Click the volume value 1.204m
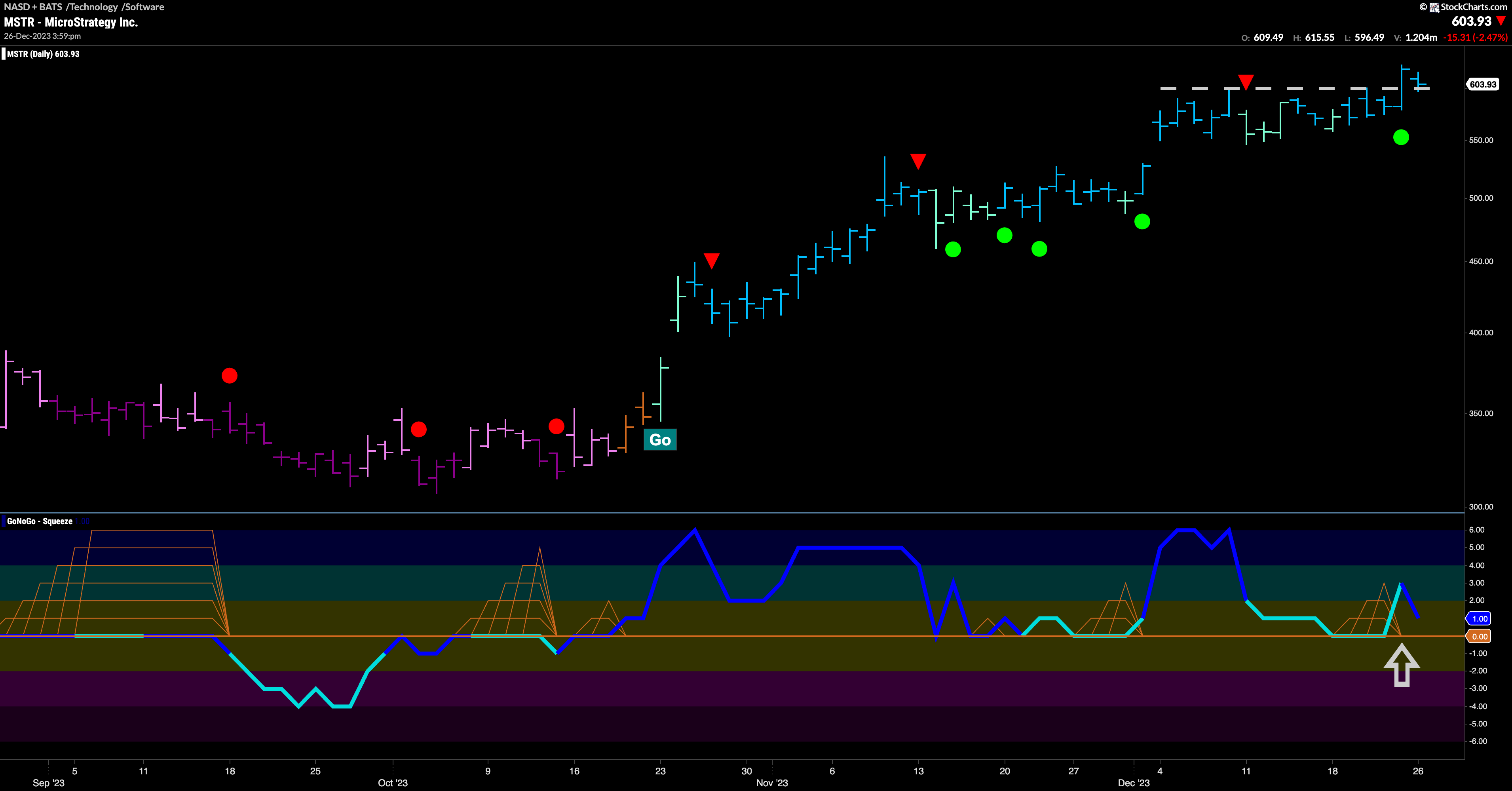The image size is (1512, 791). click(1421, 38)
